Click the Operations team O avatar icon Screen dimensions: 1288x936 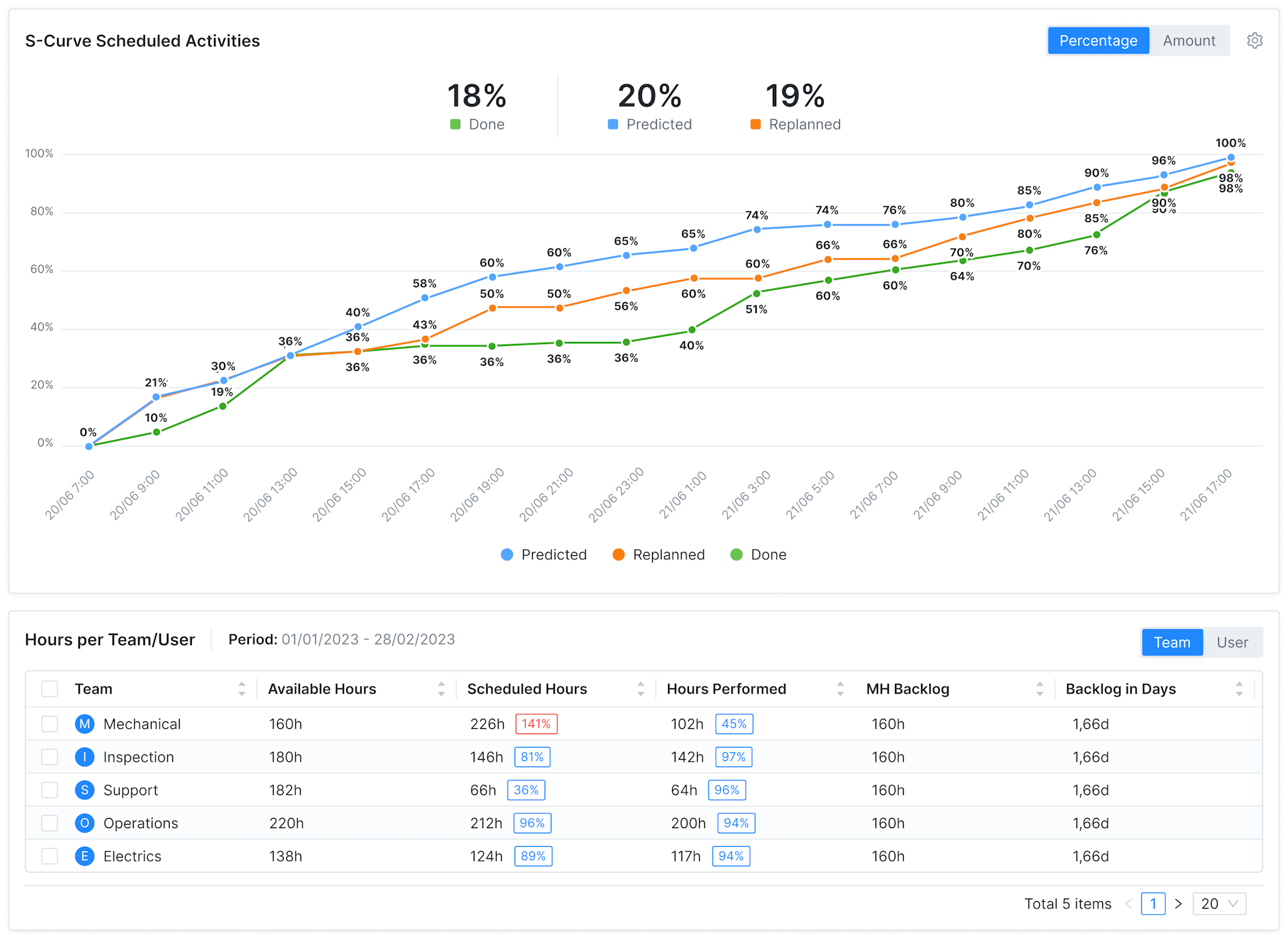click(85, 823)
